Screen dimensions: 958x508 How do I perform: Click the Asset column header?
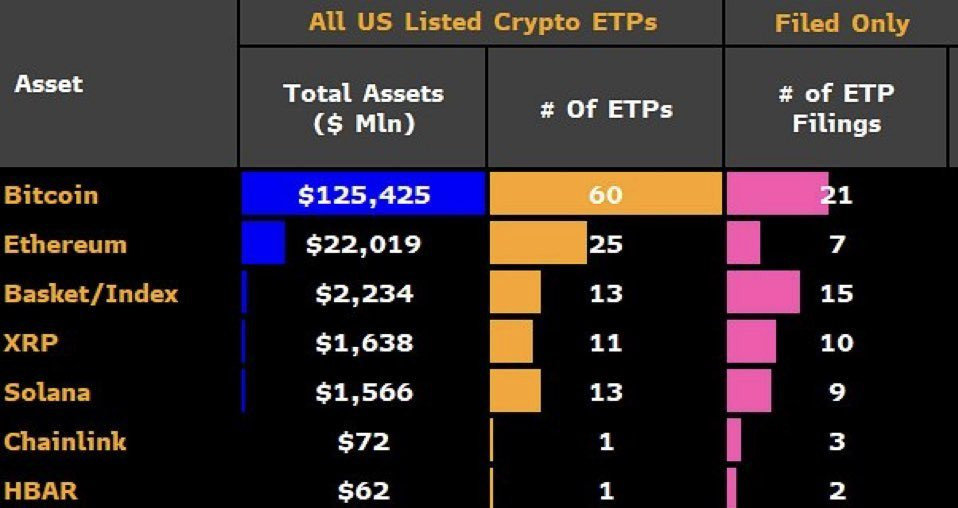pos(48,84)
